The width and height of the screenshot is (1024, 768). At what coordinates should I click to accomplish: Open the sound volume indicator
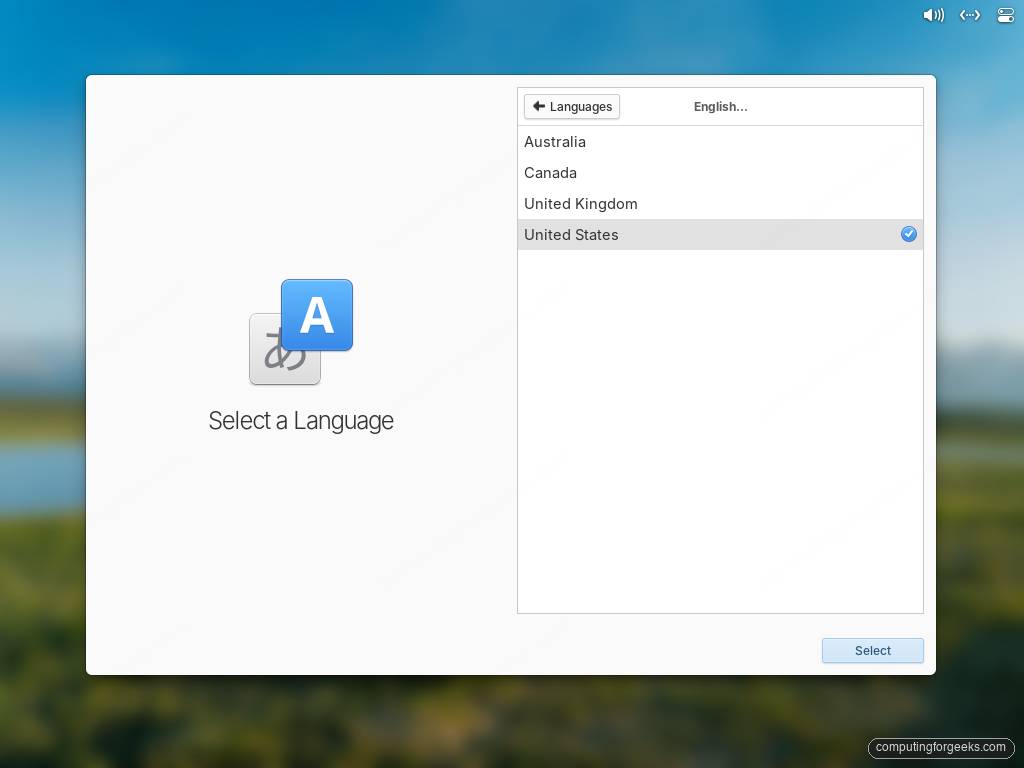[933, 15]
